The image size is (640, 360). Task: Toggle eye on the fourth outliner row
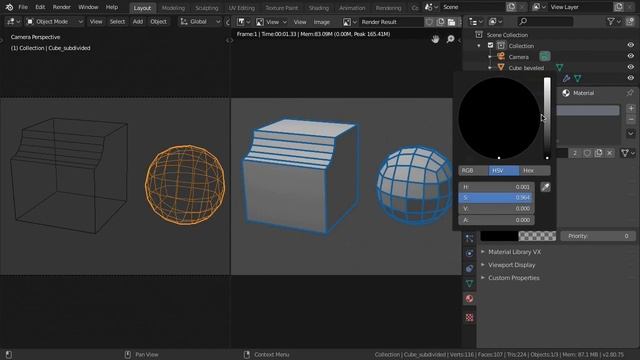[631, 78]
